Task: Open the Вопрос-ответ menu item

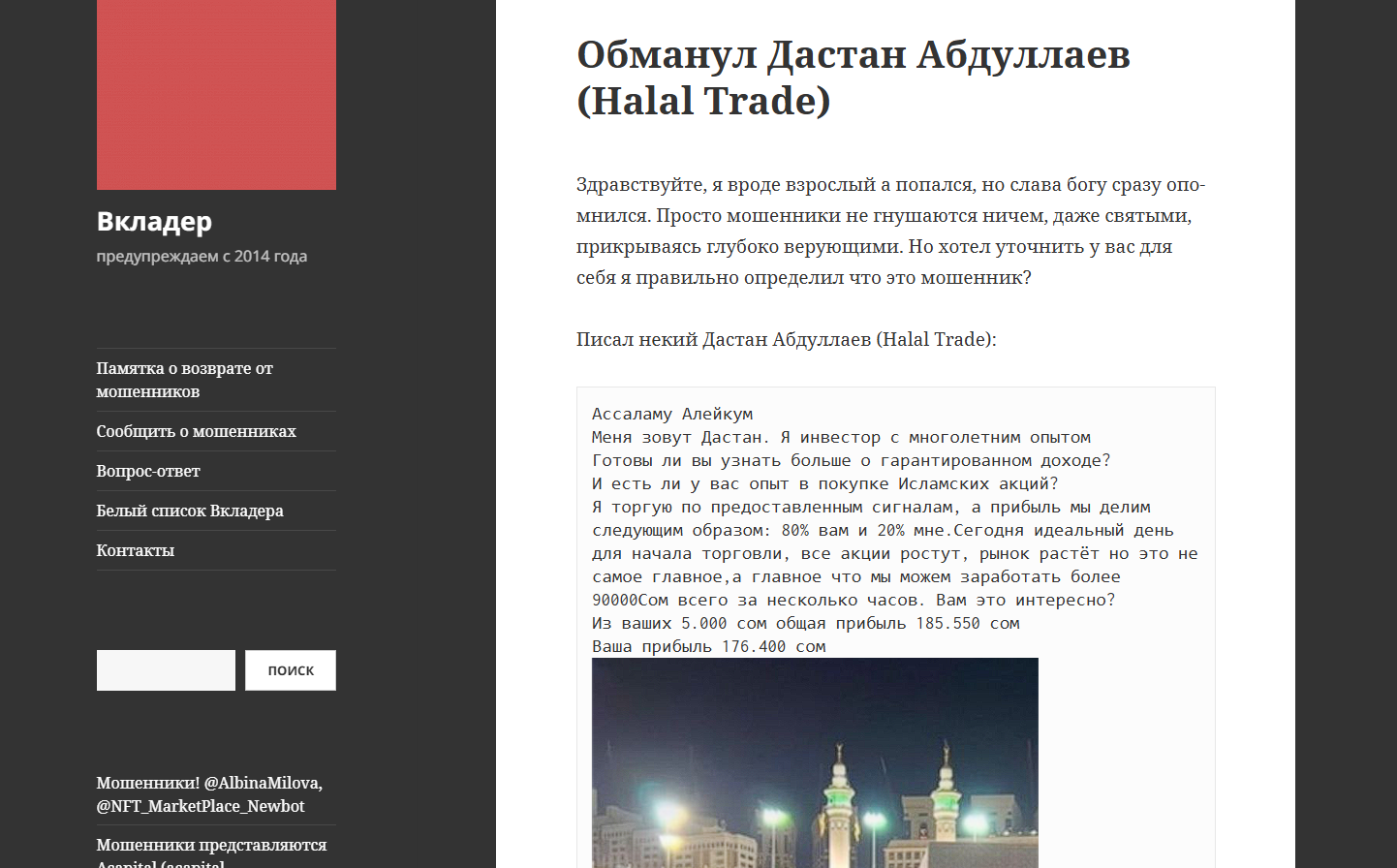Action: (x=148, y=471)
